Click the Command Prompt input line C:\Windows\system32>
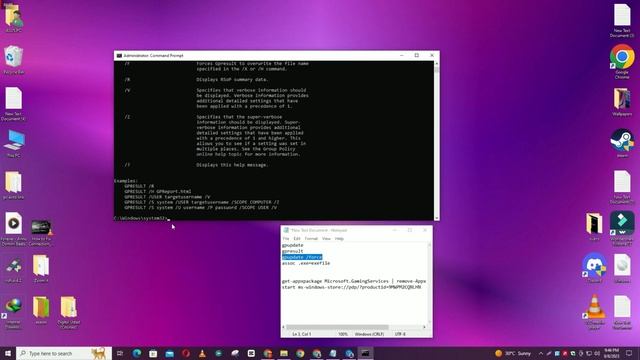The width and height of the screenshot is (640, 360). coord(141,218)
